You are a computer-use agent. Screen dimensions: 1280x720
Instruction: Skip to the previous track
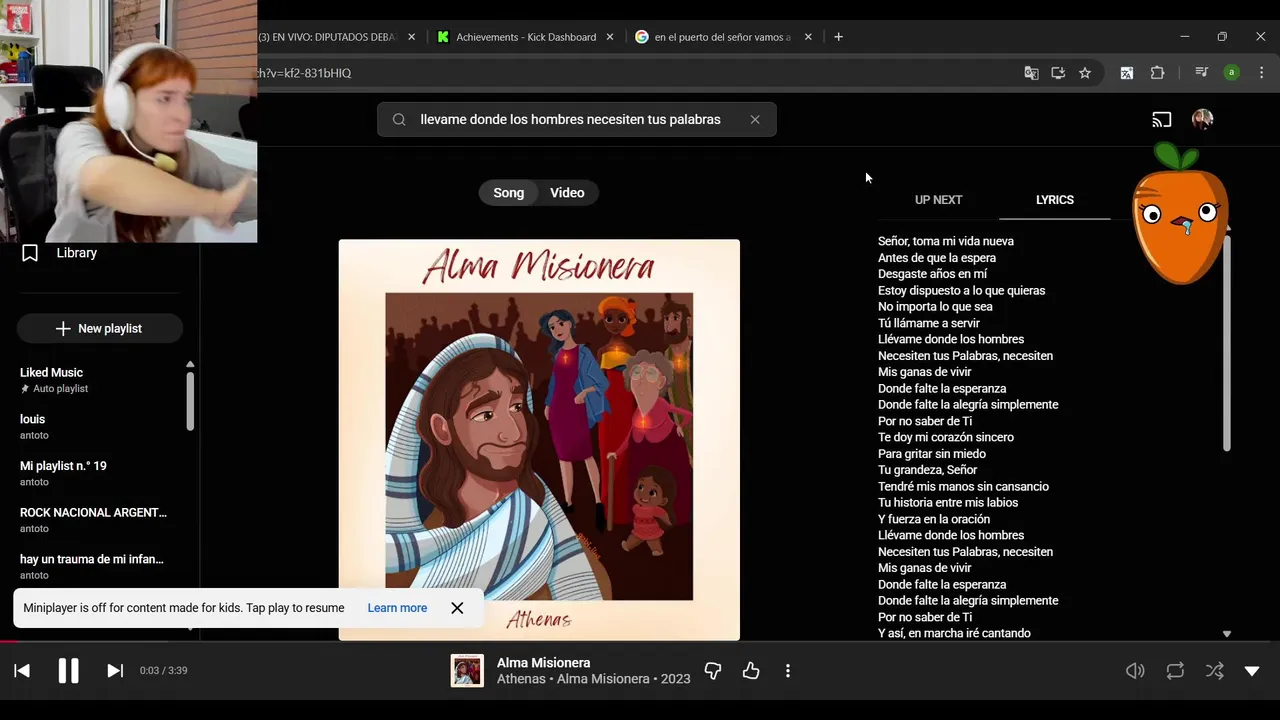[22, 671]
